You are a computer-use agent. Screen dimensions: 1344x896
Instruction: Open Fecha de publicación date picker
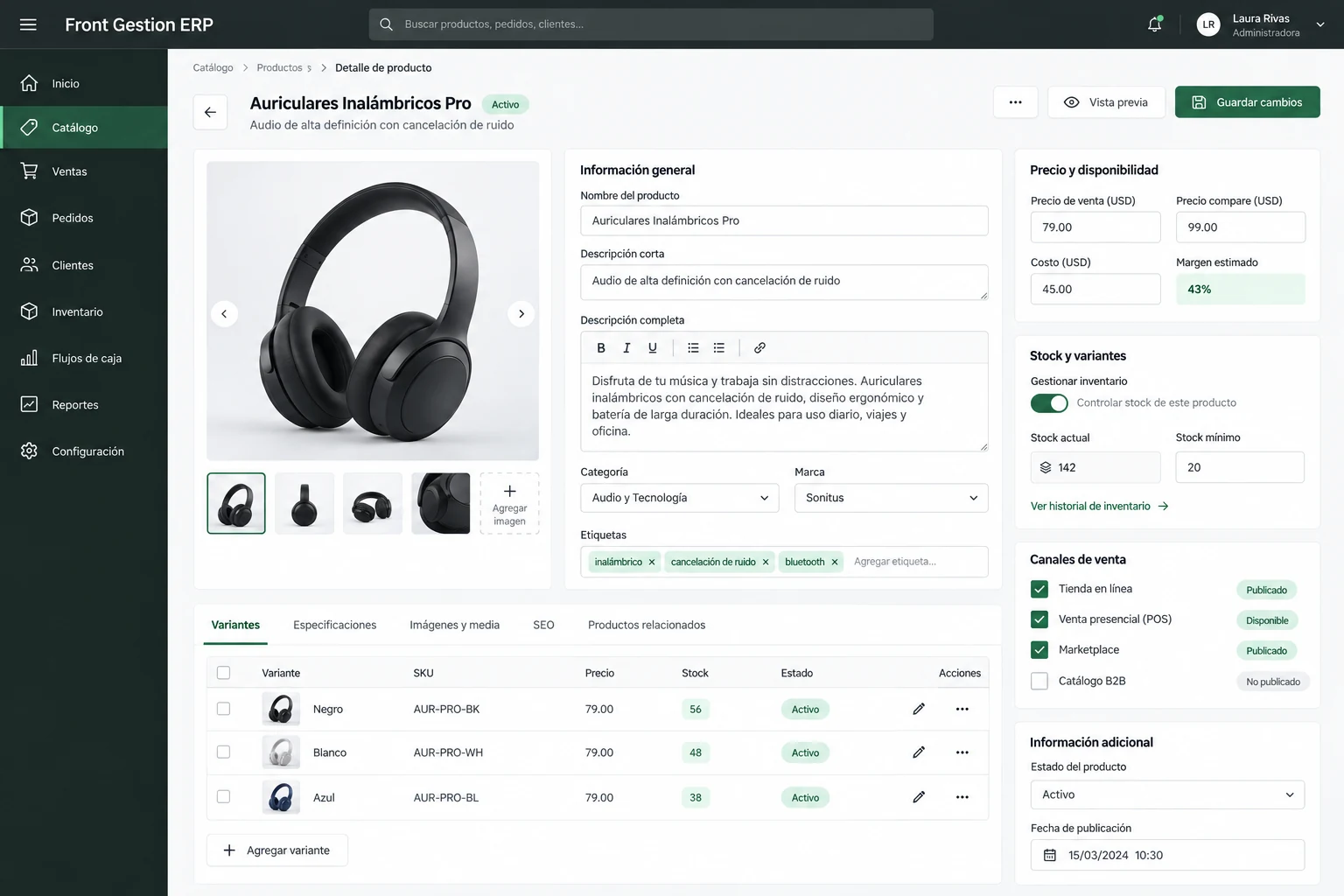point(1167,855)
